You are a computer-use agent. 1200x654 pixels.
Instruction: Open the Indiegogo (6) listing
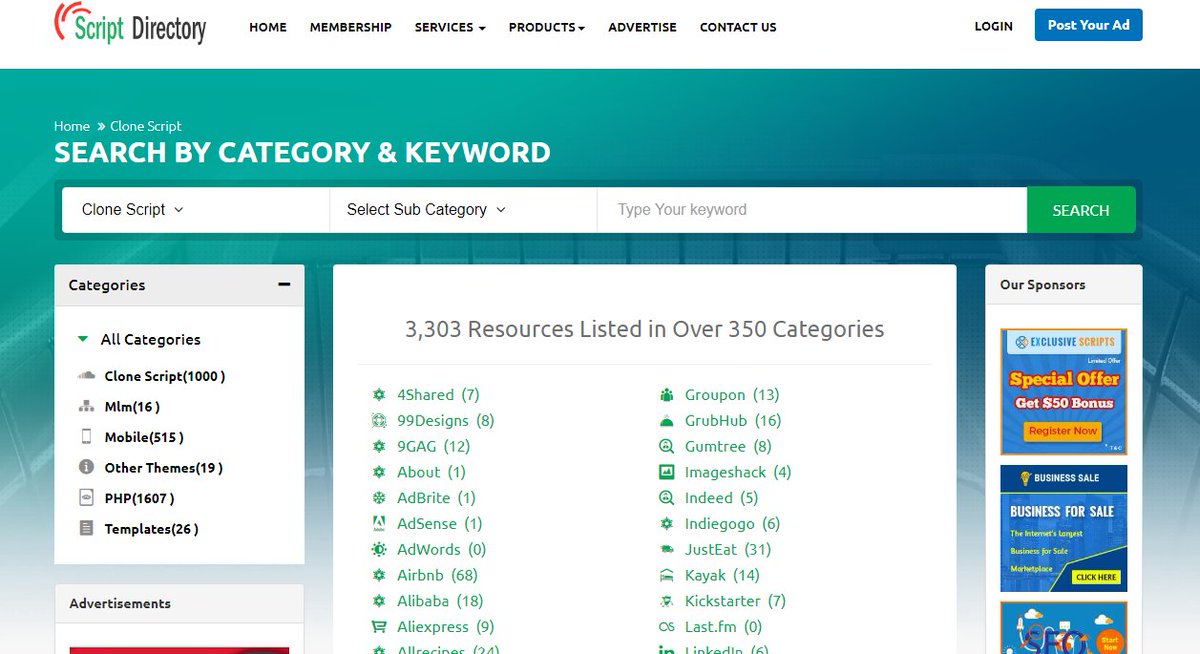click(732, 524)
